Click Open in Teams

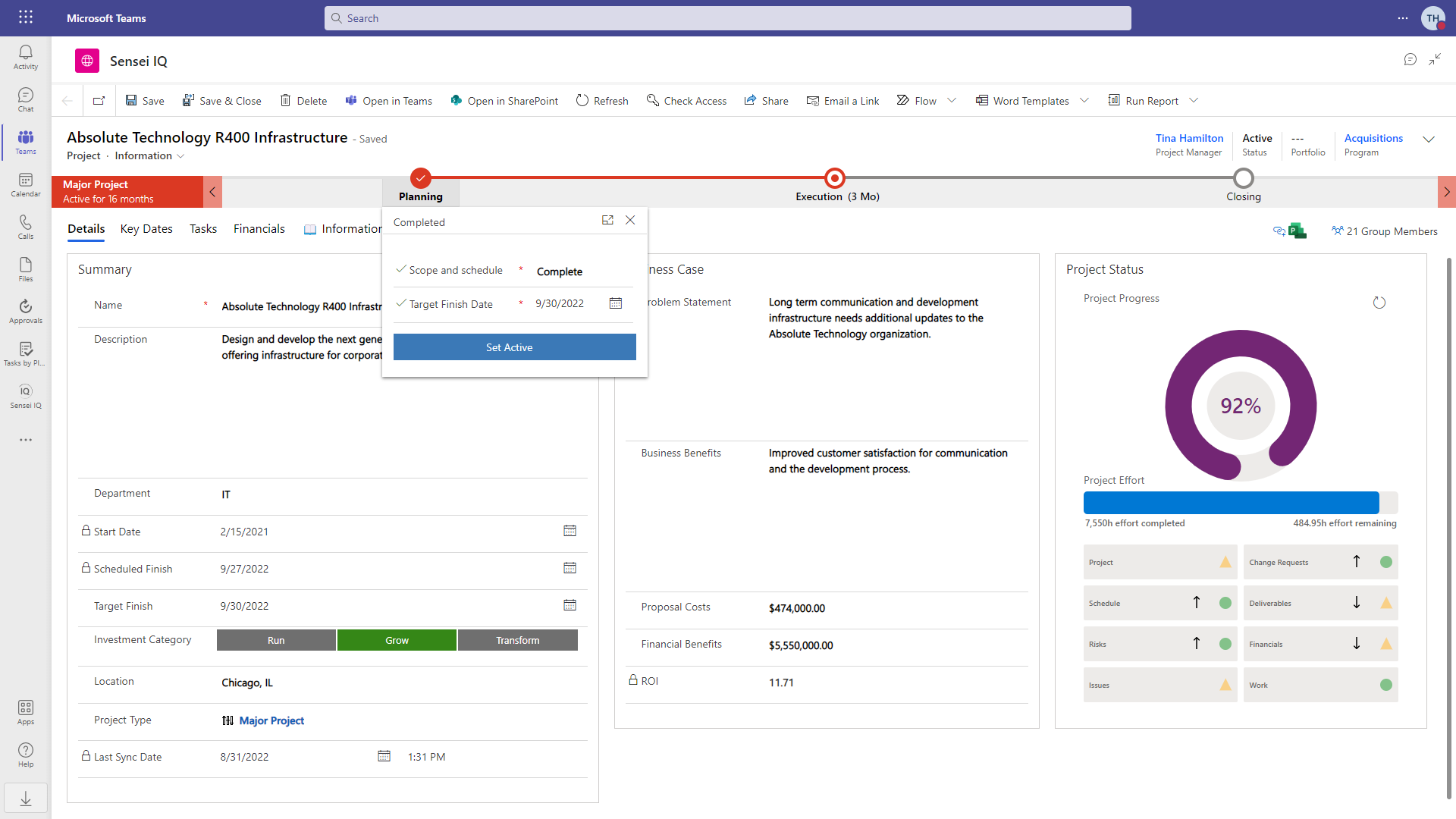[x=389, y=101]
